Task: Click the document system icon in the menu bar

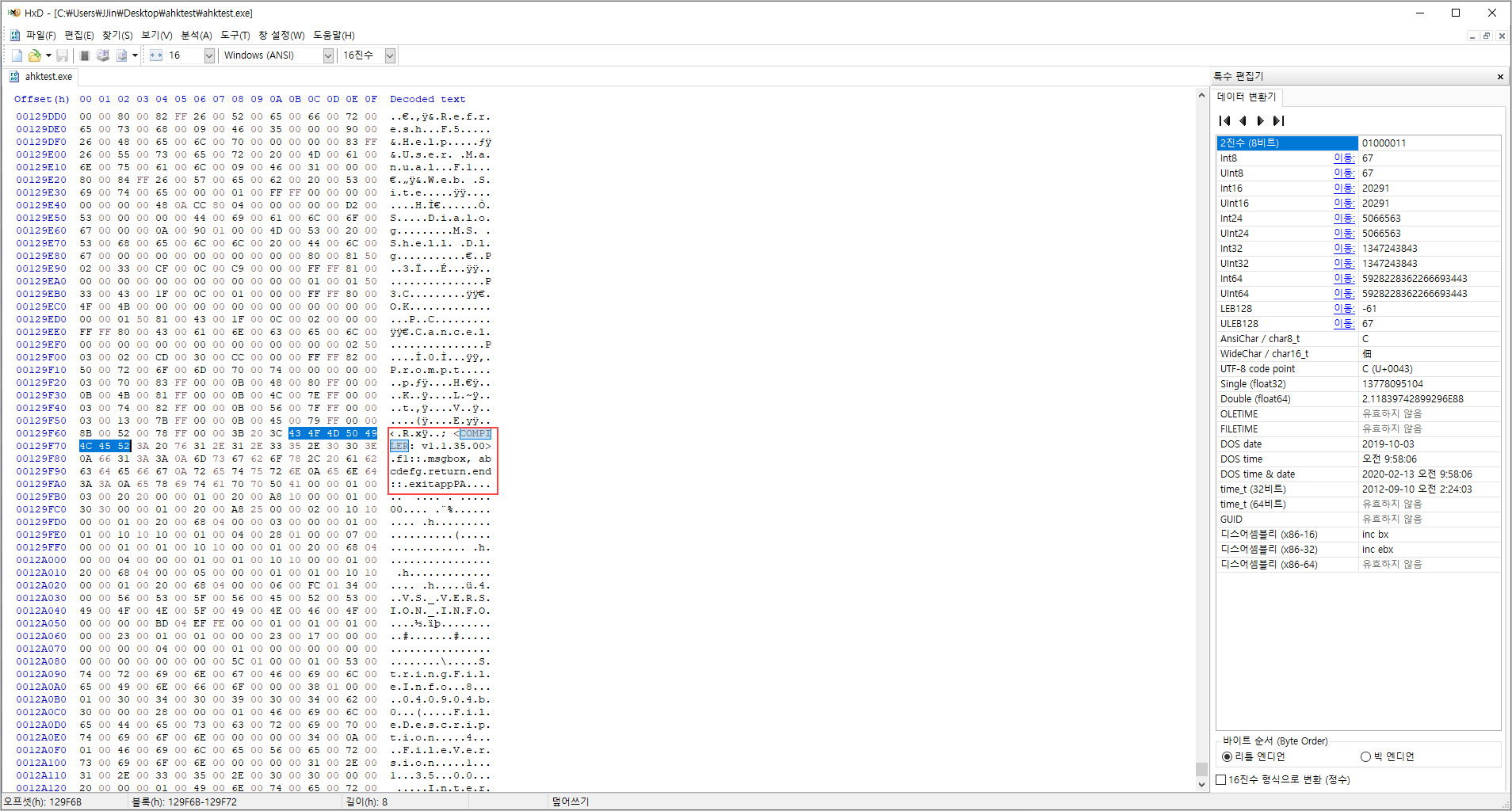Action: coord(14,35)
